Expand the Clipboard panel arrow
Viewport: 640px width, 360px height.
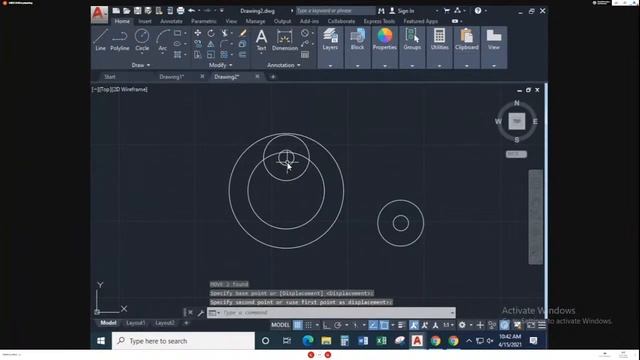click(x=467, y=65)
